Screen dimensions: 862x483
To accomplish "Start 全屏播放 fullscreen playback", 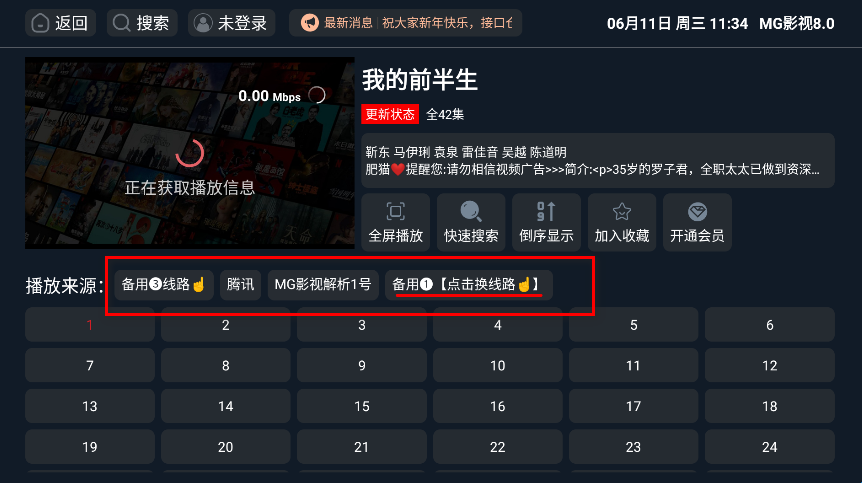I will click(396, 223).
